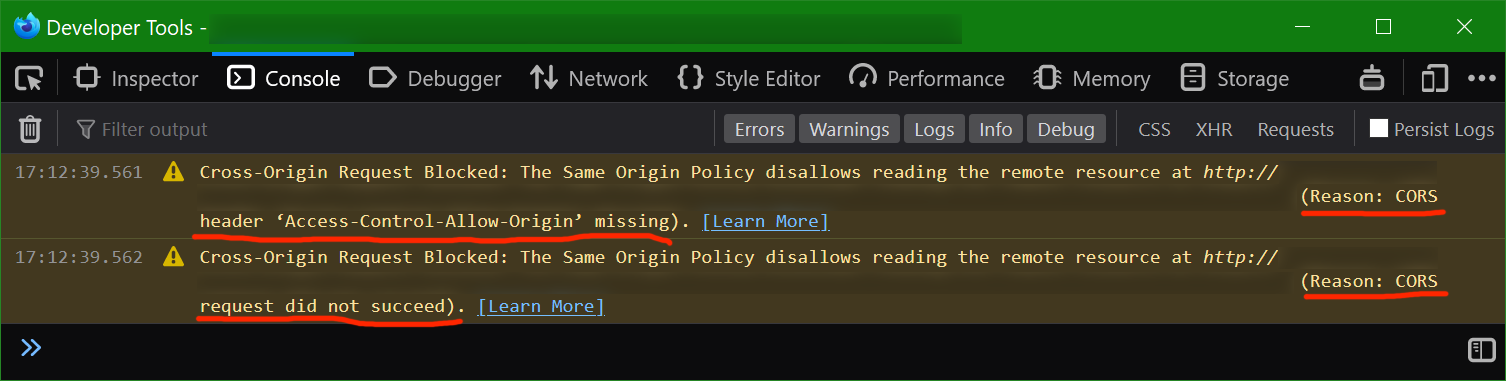The height and width of the screenshot is (381, 1506).
Task: Toggle the Requests filter
Action: coord(1296,129)
